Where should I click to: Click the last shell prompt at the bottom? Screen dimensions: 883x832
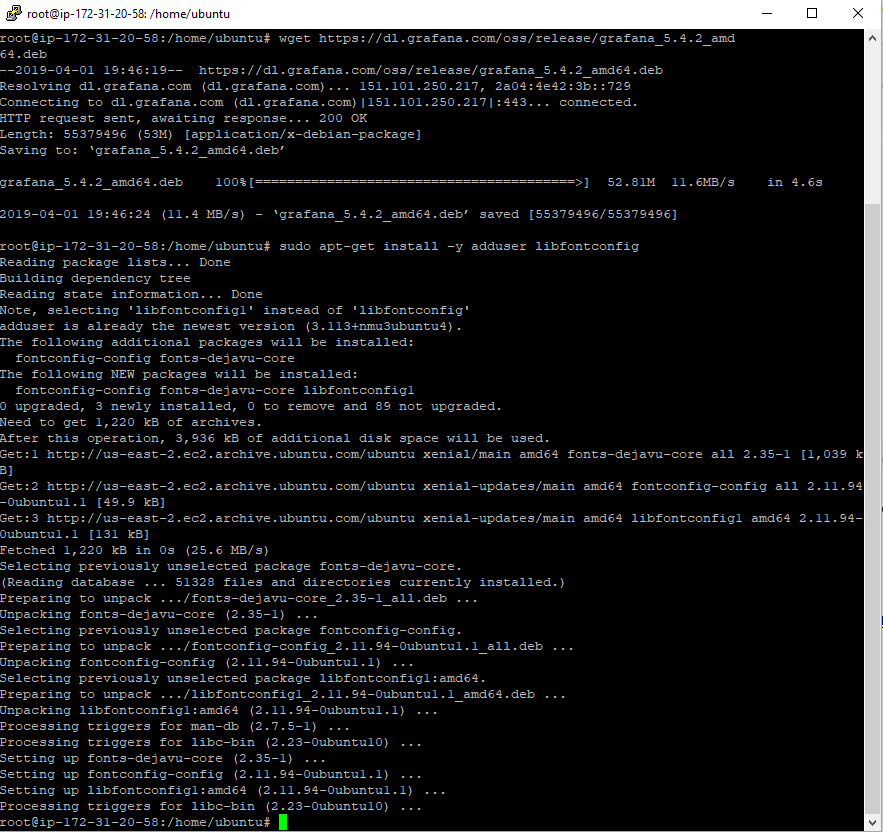click(135, 822)
